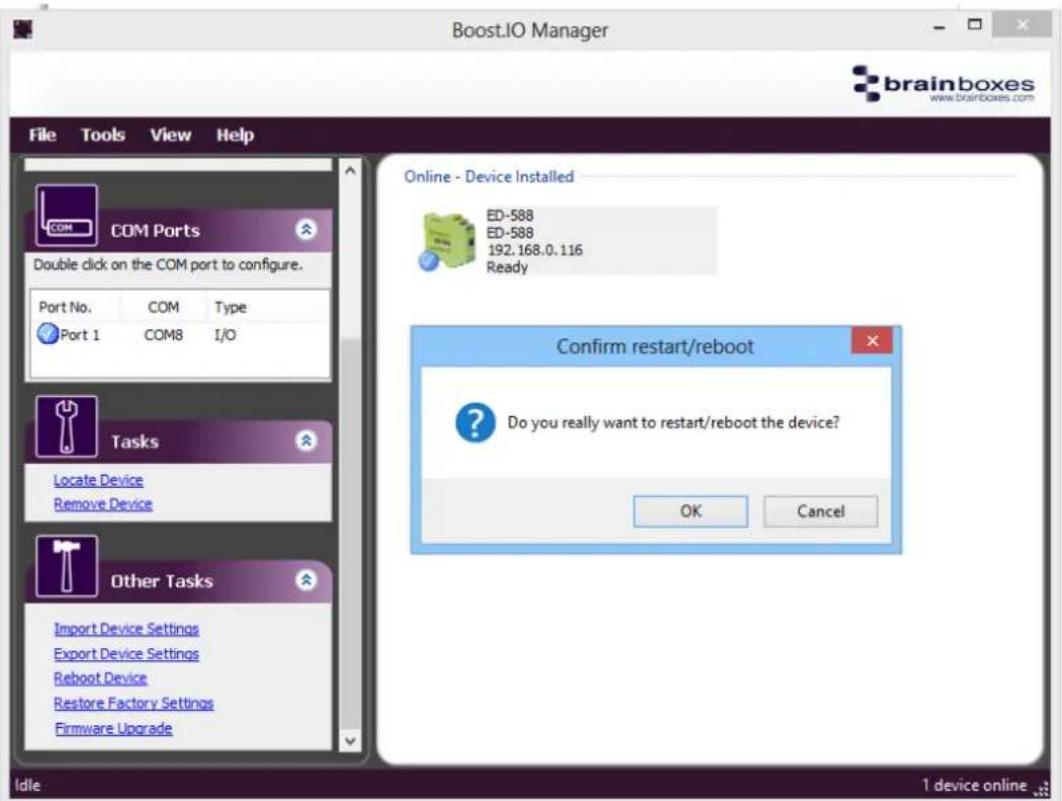Click the Idle status bar text

27,785
